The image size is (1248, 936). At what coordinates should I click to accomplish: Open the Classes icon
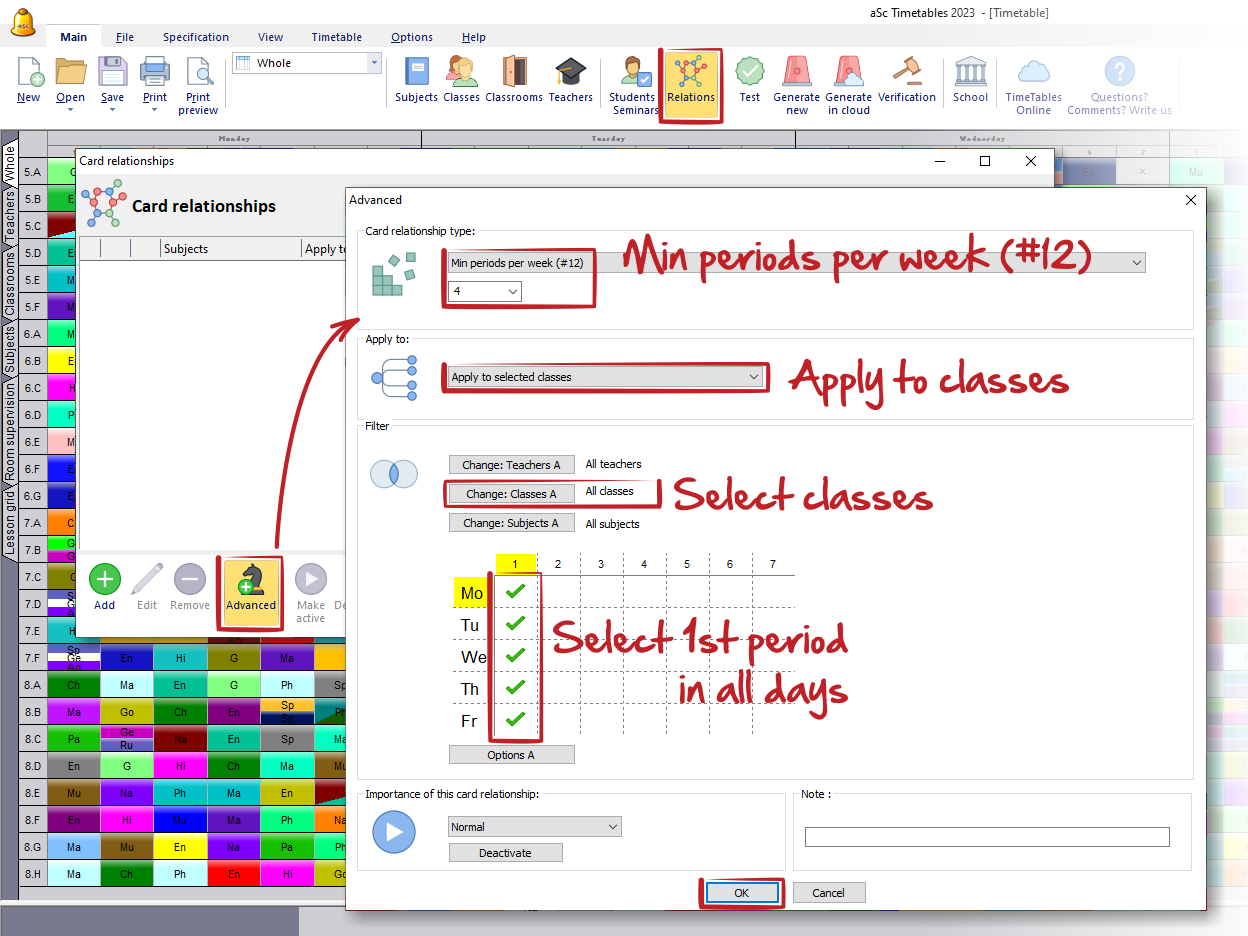click(x=461, y=72)
